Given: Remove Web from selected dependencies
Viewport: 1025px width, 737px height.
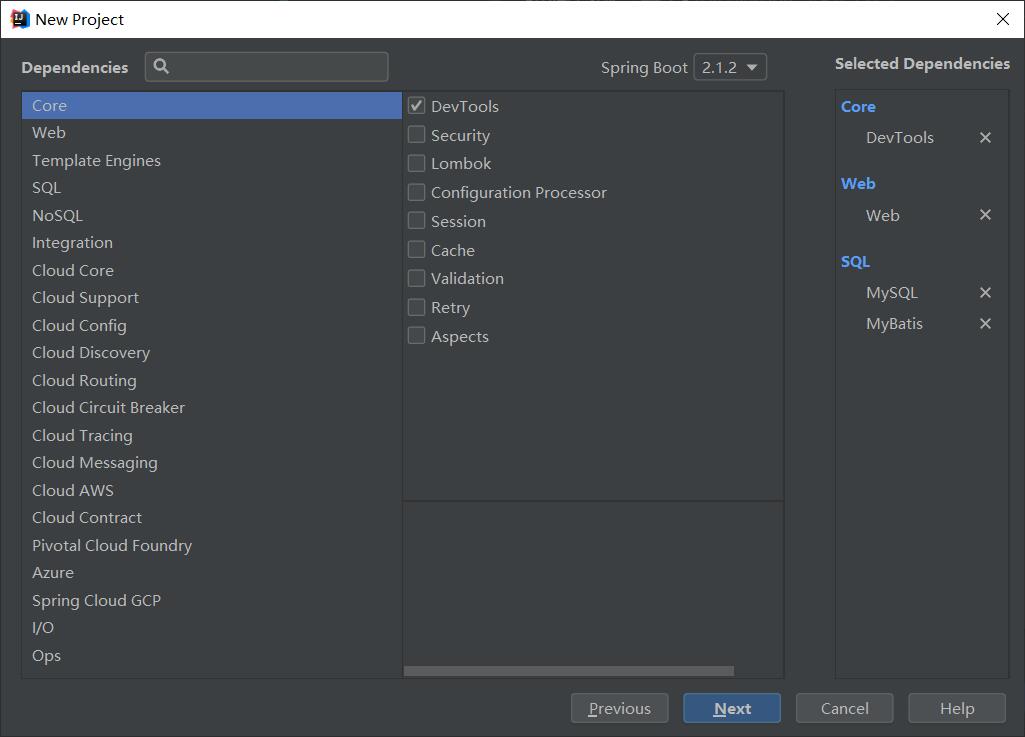Looking at the screenshot, I should (985, 215).
